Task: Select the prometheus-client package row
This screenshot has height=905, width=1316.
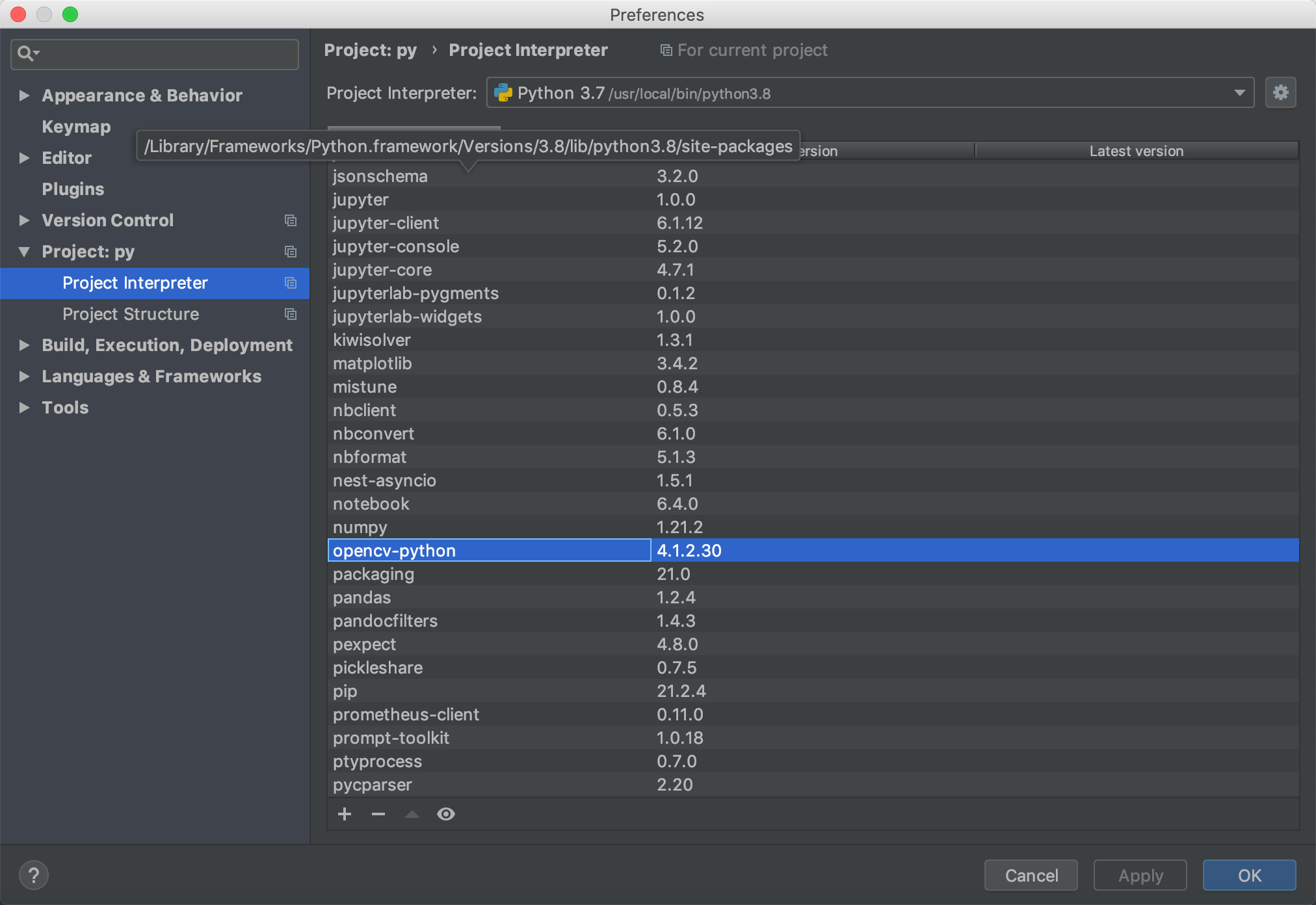Action: point(813,715)
